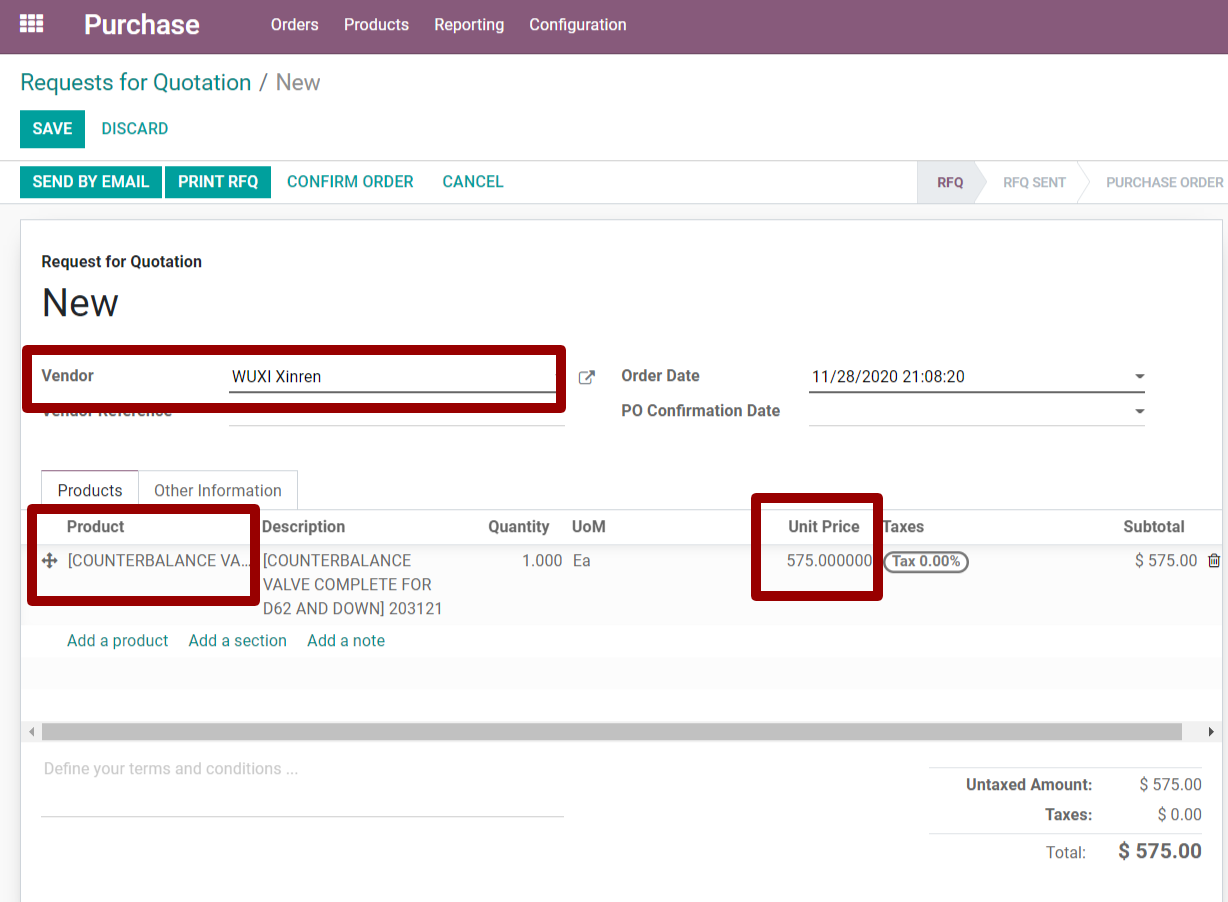Open vendor record via external link icon
Screen dimensions: 1228x902
(x=586, y=377)
